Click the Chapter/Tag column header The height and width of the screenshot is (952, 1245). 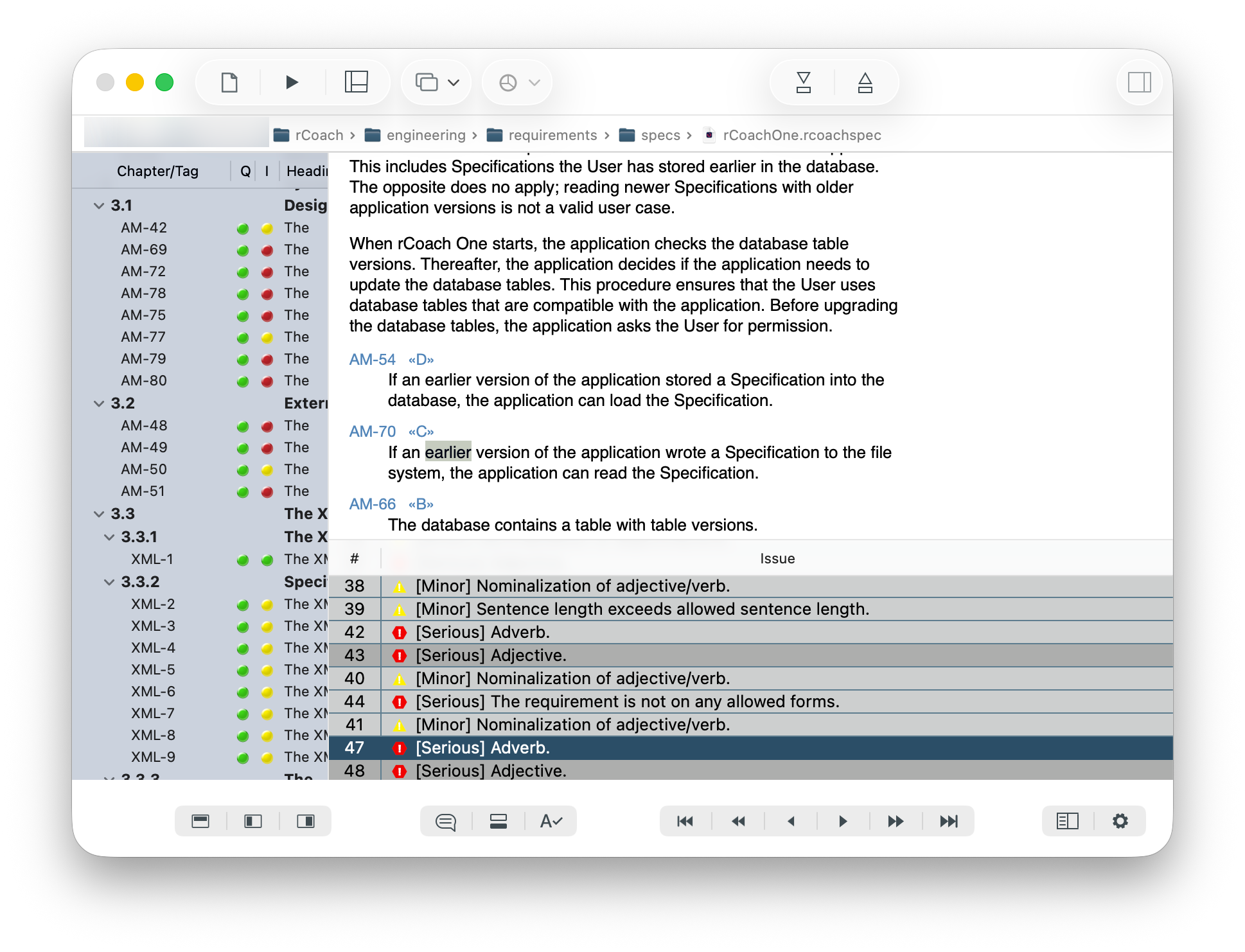(x=157, y=171)
